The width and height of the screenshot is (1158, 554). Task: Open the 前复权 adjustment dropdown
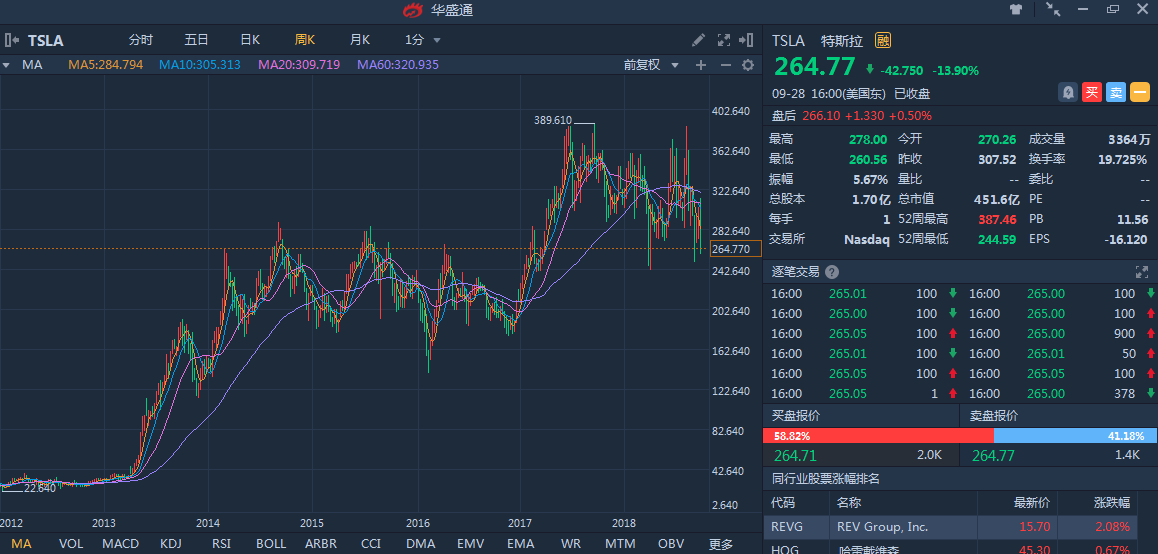tap(651, 65)
